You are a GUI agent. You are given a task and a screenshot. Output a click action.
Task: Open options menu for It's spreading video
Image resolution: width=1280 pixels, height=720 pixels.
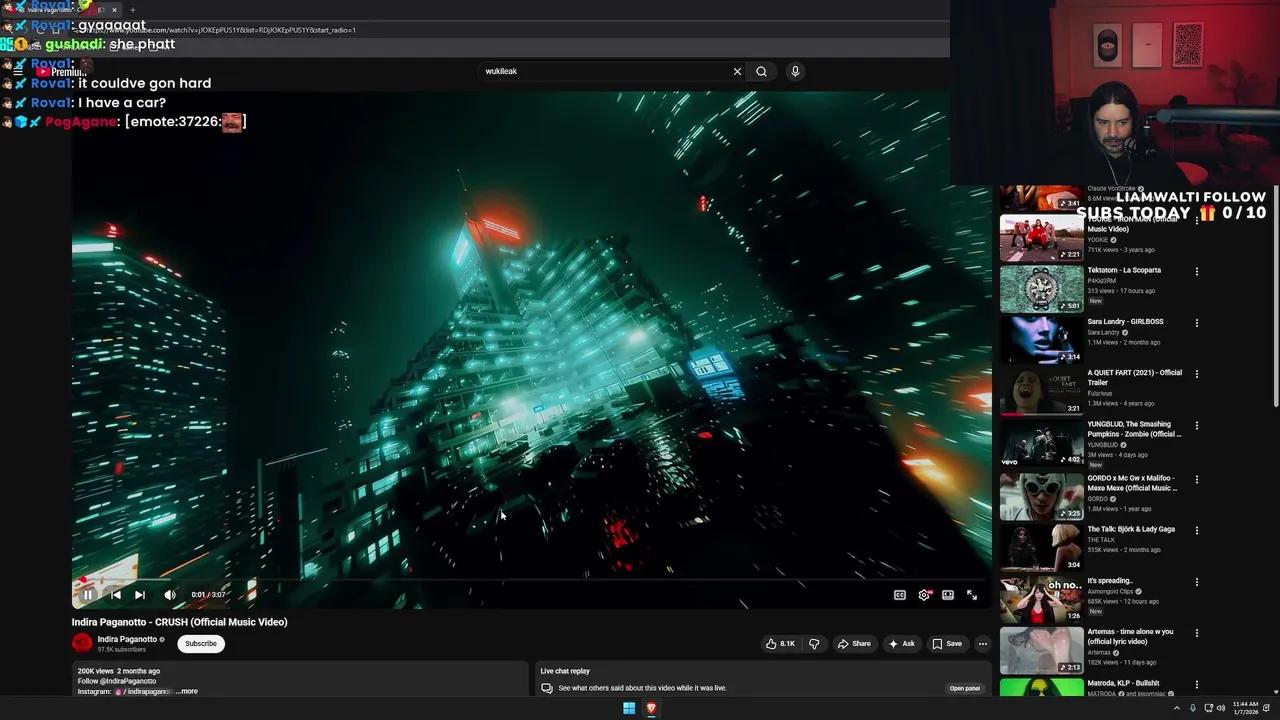(x=1196, y=581)
